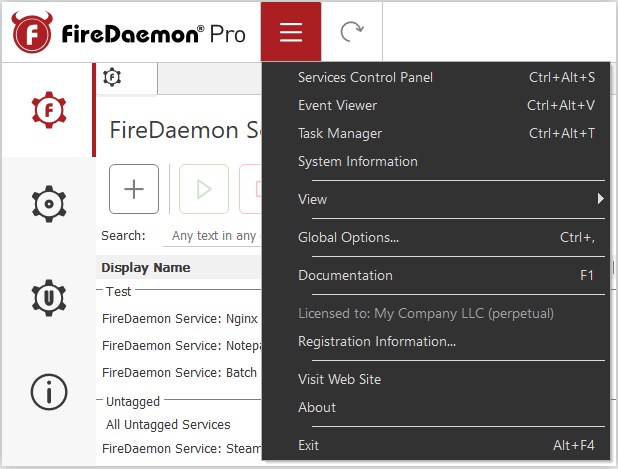Click the refresh arrow icon

(352, 32)
